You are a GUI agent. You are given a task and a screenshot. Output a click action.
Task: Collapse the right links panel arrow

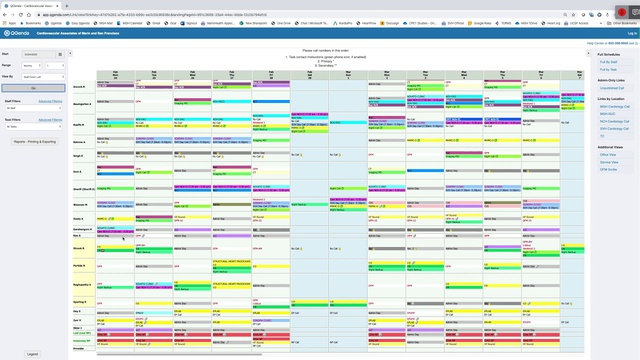coord(588,53)
